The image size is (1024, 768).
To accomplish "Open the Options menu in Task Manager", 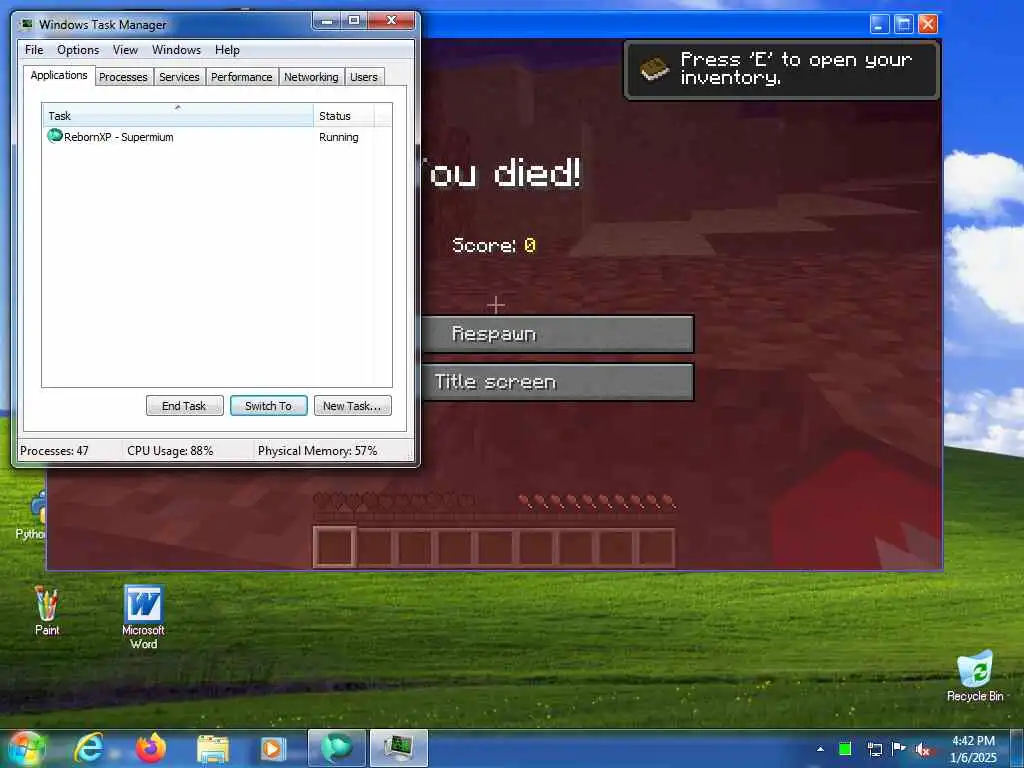I will click(78, 50).
